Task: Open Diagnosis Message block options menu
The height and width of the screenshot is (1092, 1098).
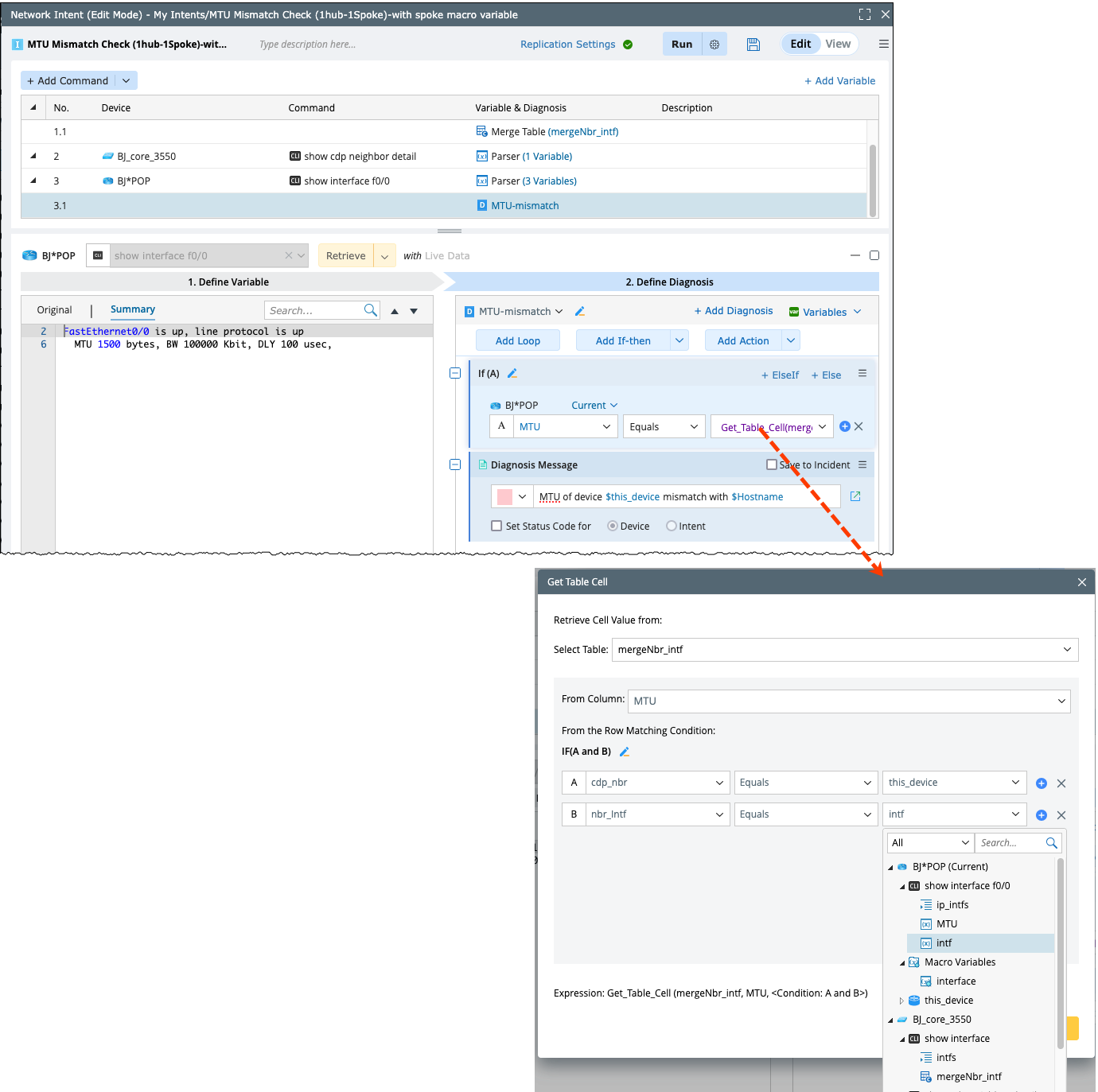Action: click(862, 464)
